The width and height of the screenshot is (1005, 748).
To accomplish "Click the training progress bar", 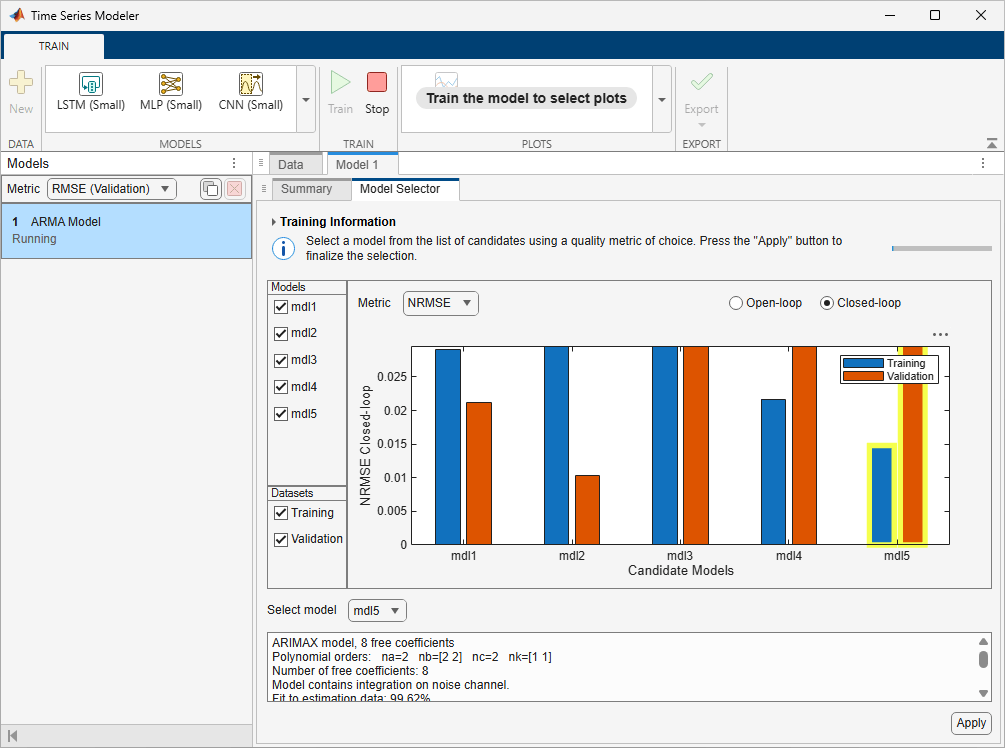I will pyautogui.click(x=941, y=247).
